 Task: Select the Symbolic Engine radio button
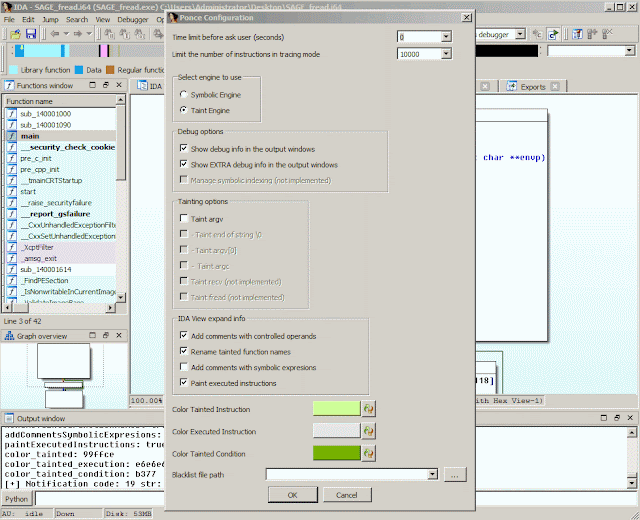point(184,94)
